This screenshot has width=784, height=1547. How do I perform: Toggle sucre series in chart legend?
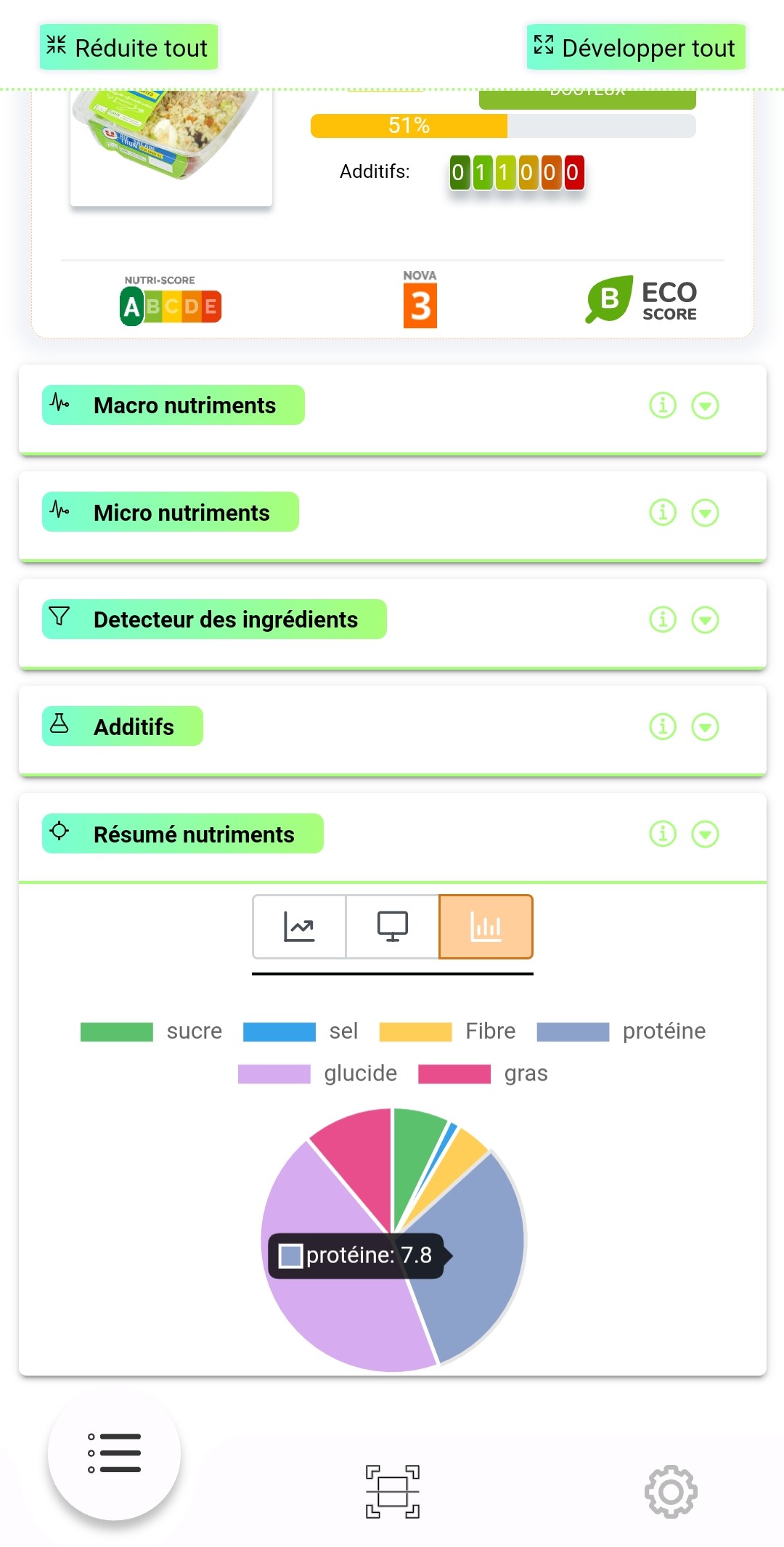(x=151, y=1031)
